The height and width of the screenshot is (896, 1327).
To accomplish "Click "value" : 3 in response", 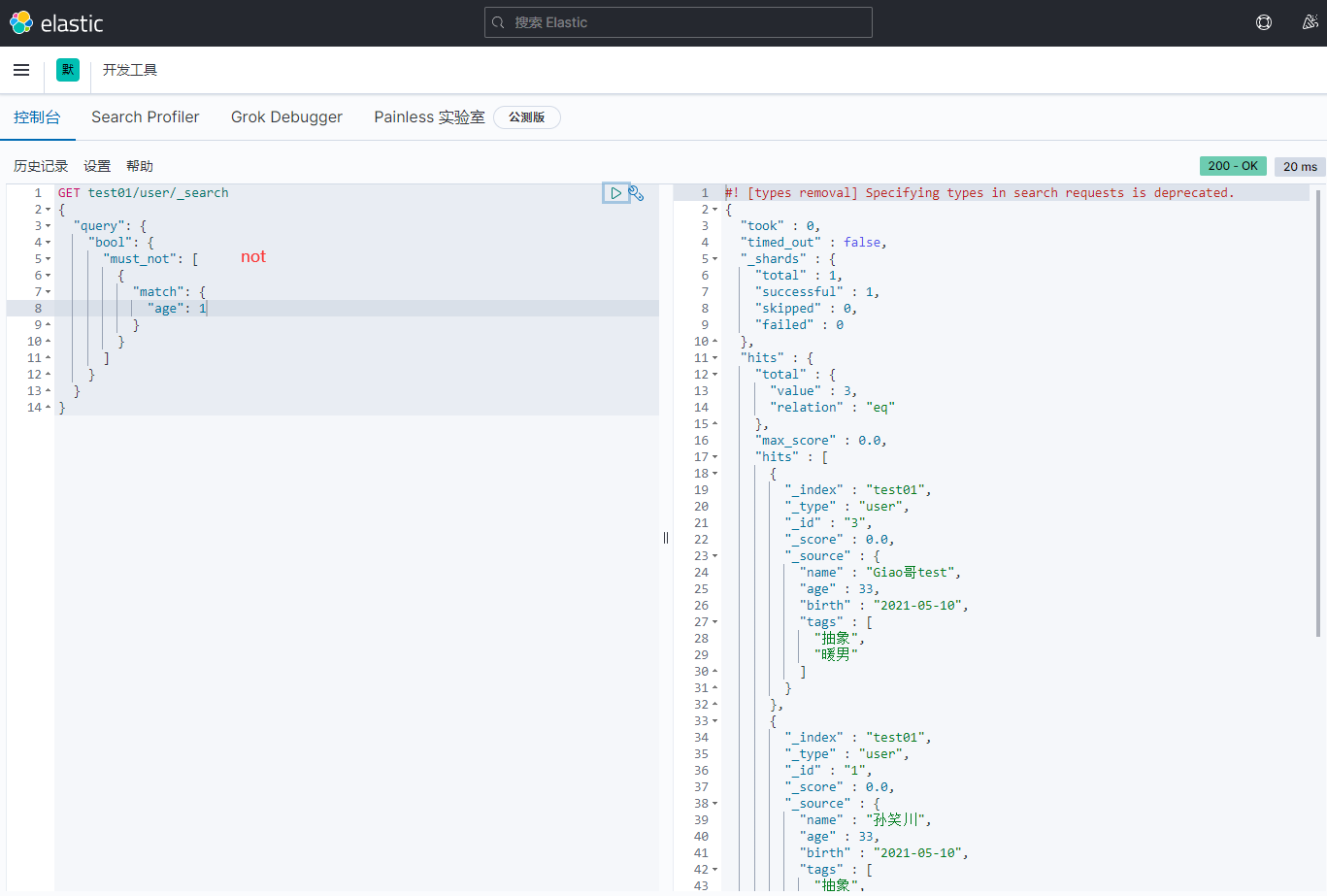I will (813, 391).
